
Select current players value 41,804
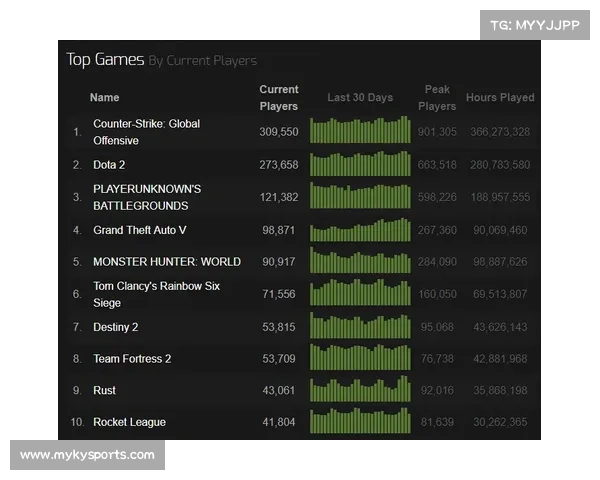coord(279,422)
